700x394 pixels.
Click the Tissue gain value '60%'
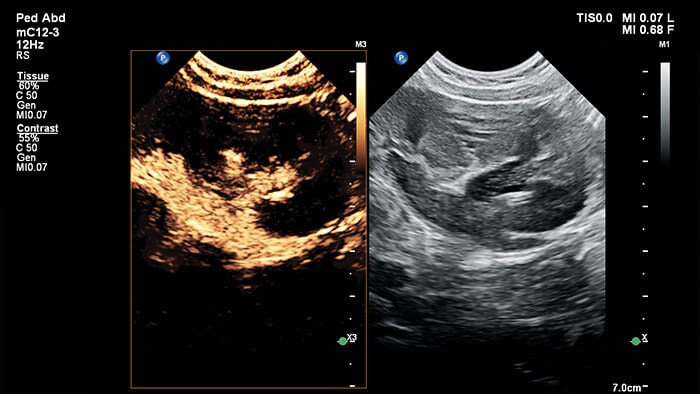(29, 86)
